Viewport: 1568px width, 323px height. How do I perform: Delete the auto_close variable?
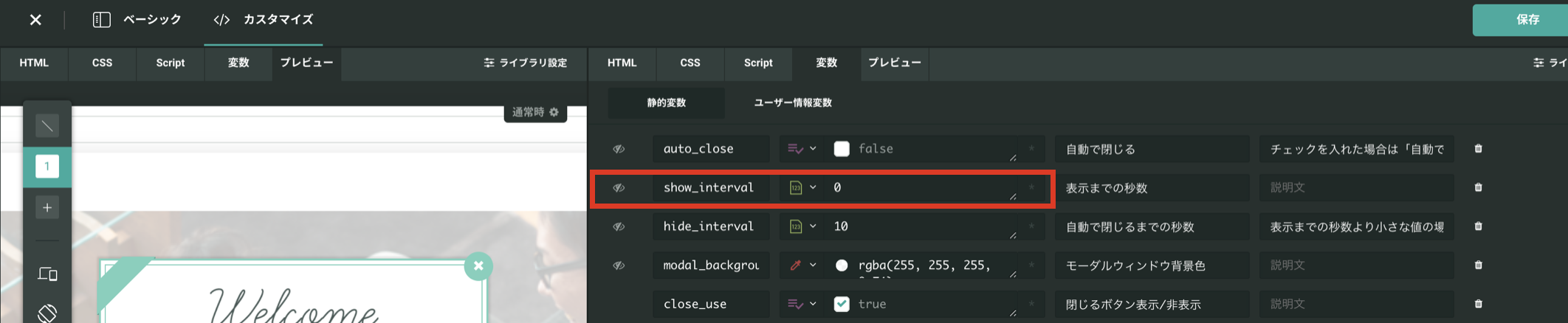point(1478,149)
